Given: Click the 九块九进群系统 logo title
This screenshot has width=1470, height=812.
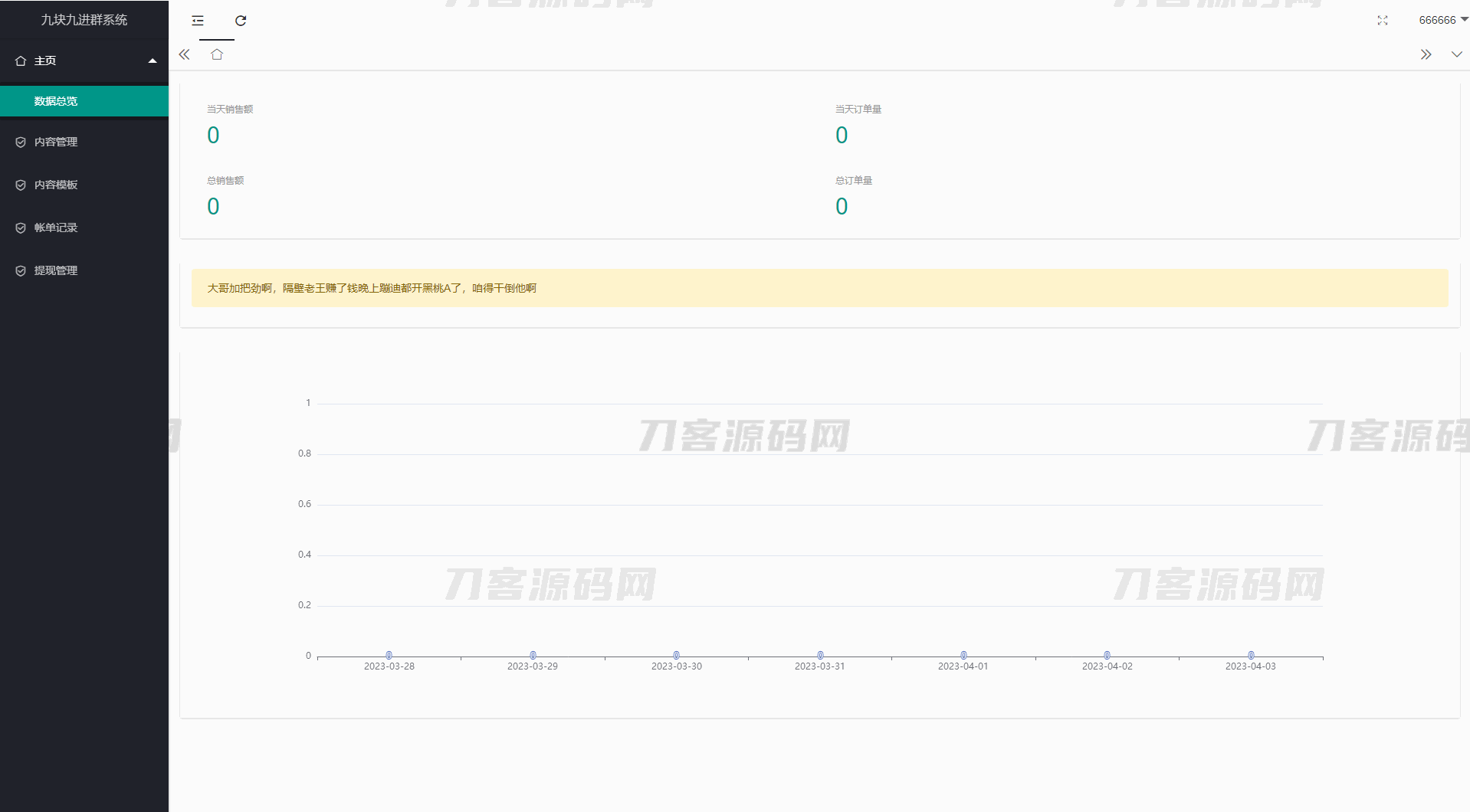Looking at the screenshot, I should (84, 20).
